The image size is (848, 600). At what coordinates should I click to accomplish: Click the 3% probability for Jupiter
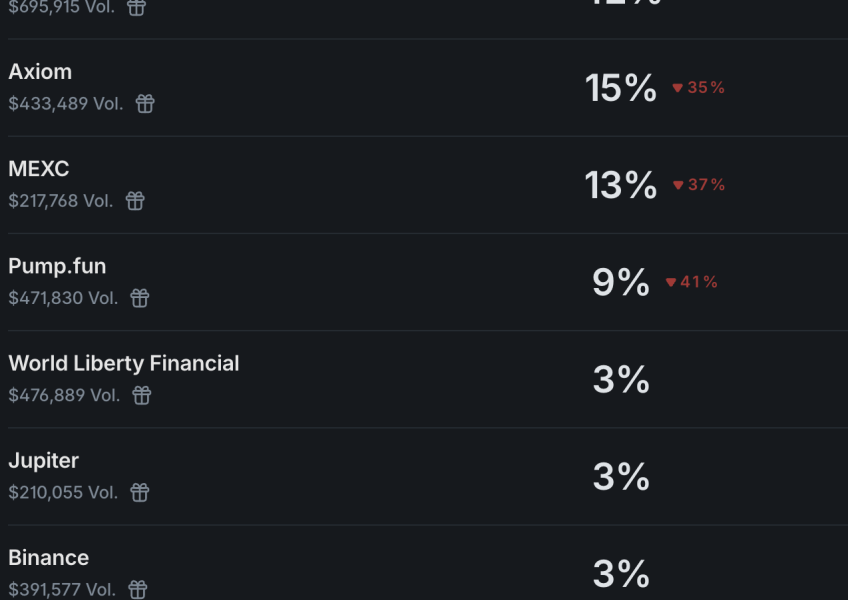[621, 476]
